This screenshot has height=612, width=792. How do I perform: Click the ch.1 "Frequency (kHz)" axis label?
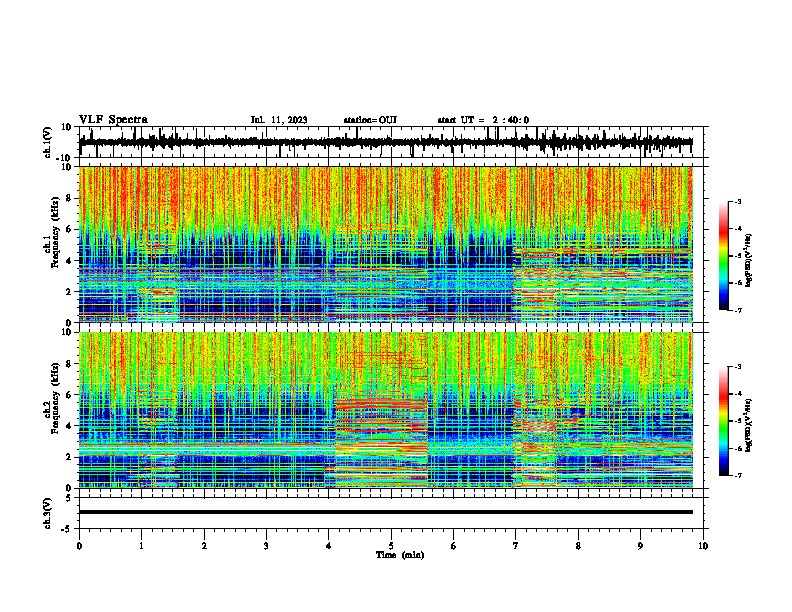click(x=55, y=232)
